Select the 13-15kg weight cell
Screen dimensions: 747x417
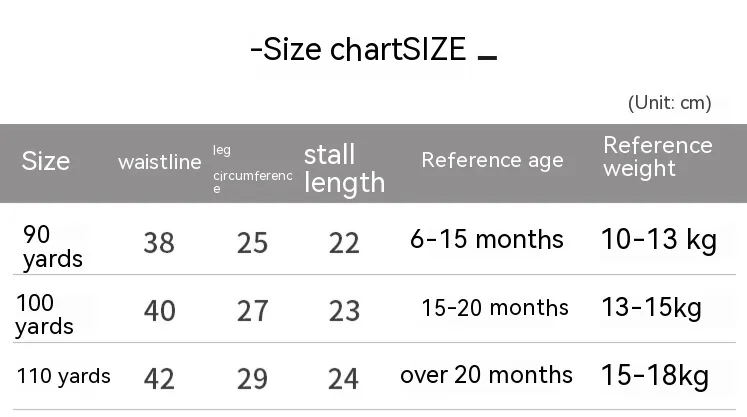pyautogui.click(x=651, y=307)
